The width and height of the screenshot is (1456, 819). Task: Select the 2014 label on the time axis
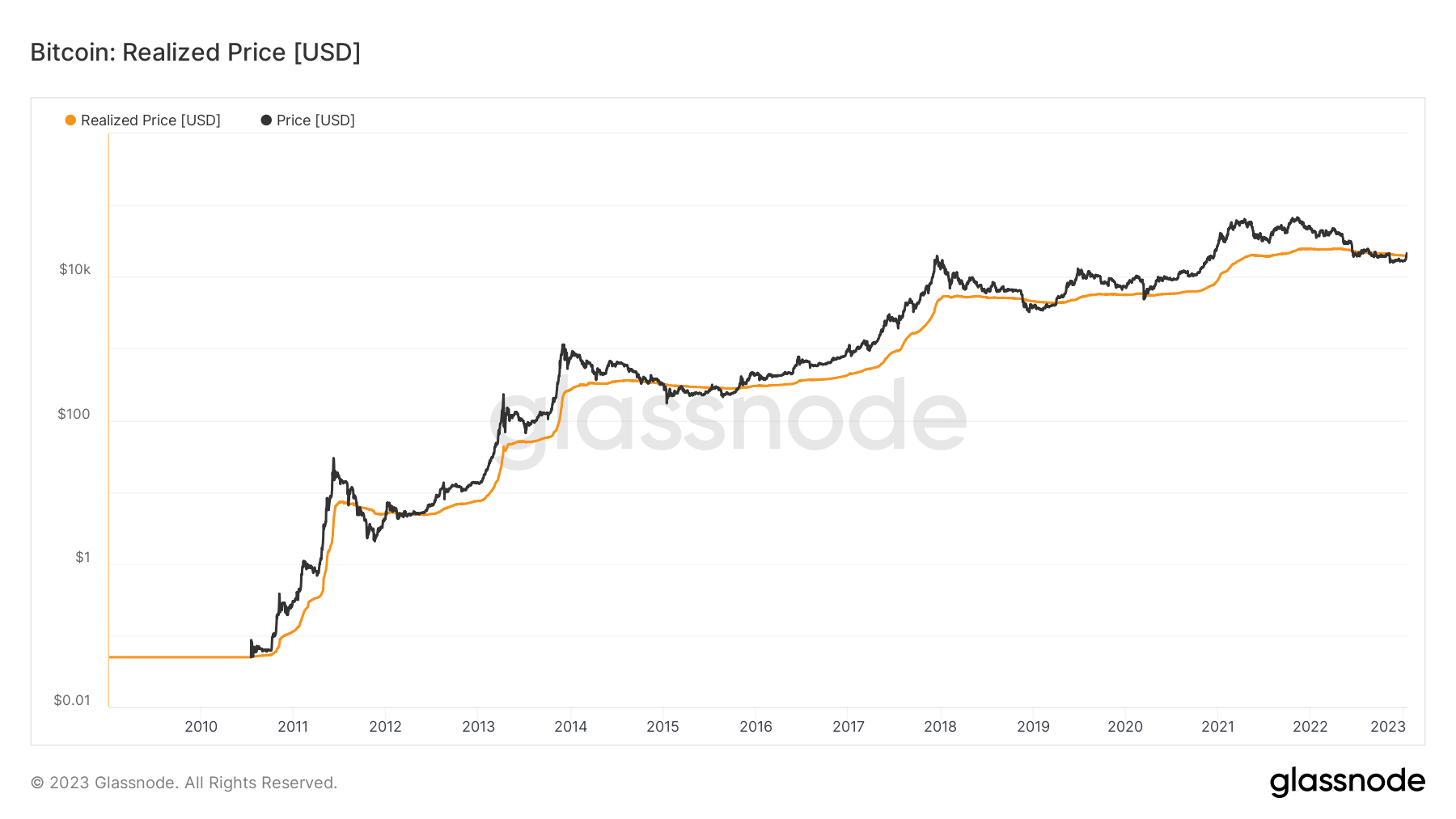coord(570,726)
